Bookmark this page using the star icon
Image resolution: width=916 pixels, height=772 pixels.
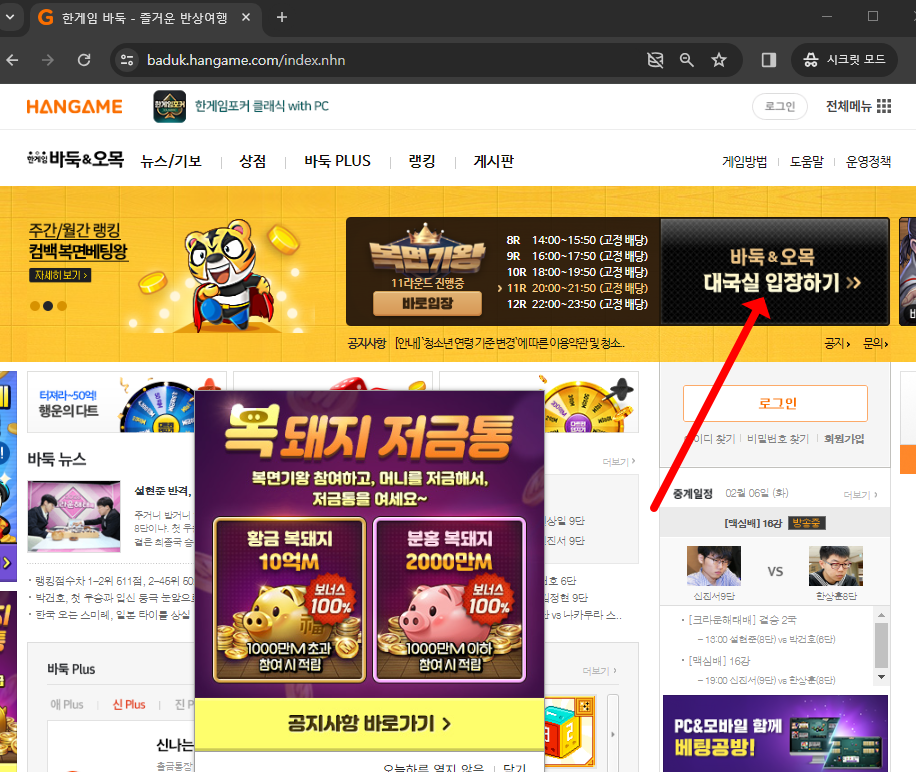pos(719,60)
